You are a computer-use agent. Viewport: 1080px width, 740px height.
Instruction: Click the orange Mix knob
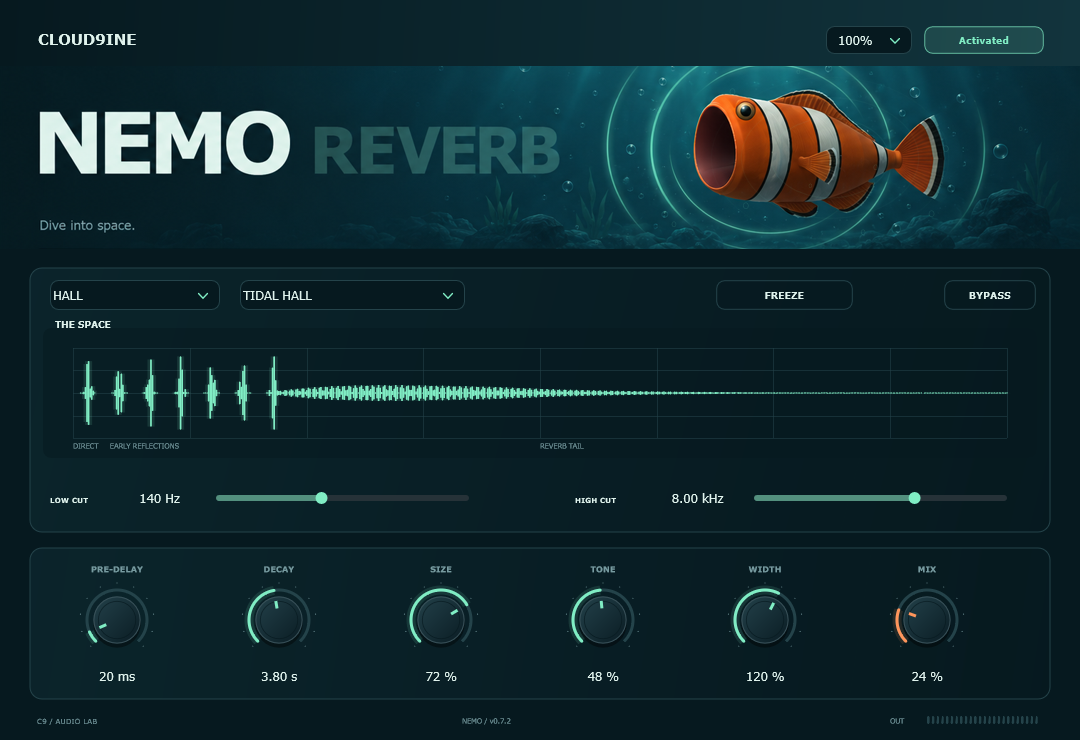[926, 618]
